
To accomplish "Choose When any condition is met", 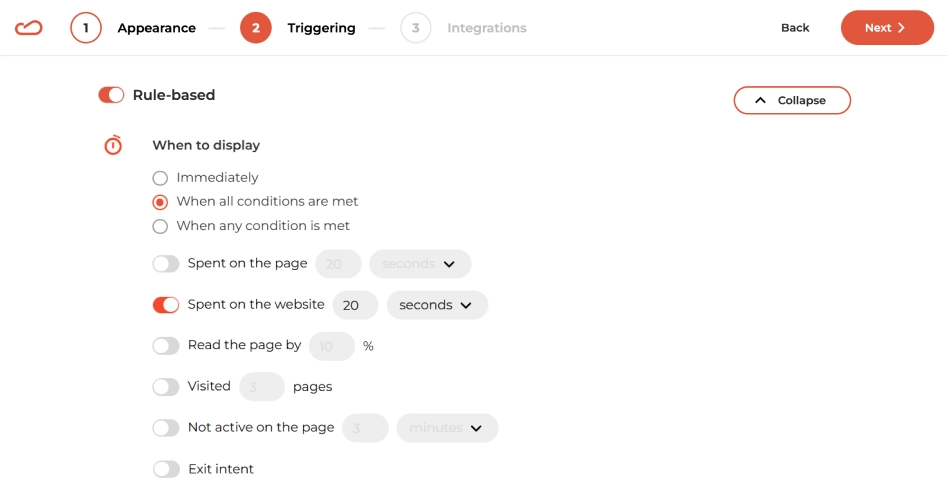I will [x=160, y=226].
